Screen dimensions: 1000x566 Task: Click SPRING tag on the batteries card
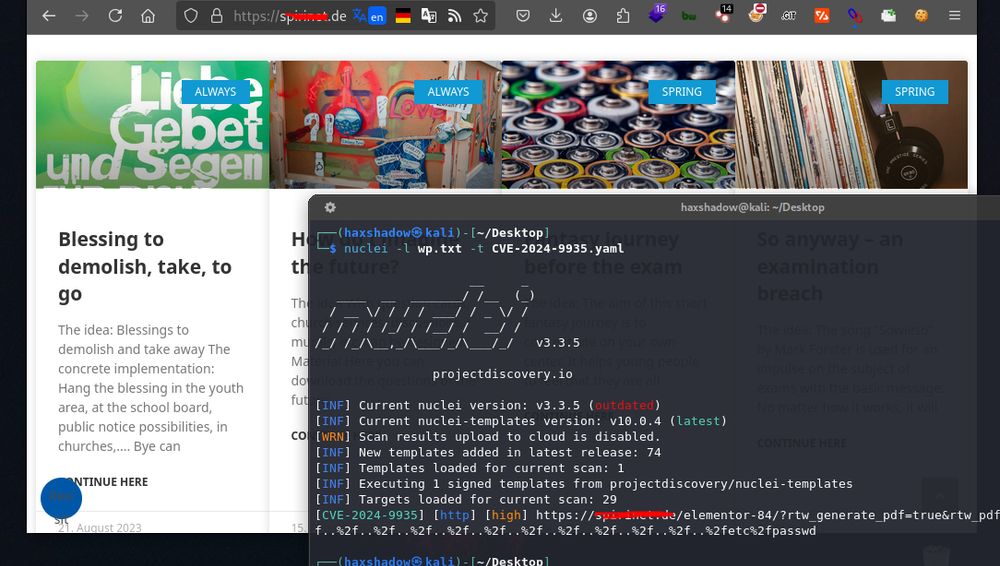pos(682,92)
